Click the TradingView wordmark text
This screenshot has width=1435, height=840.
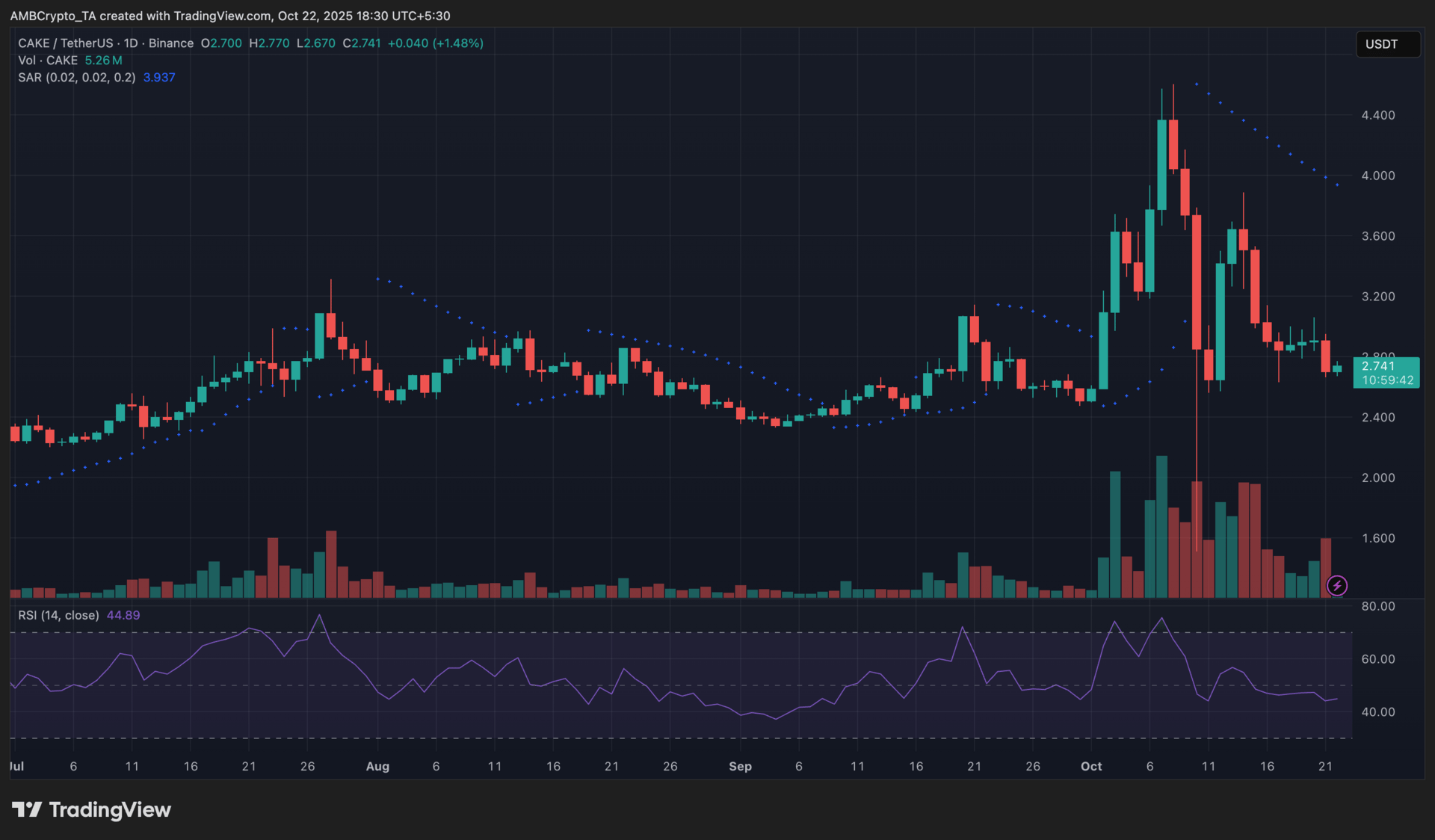click(x=110, y=809)
